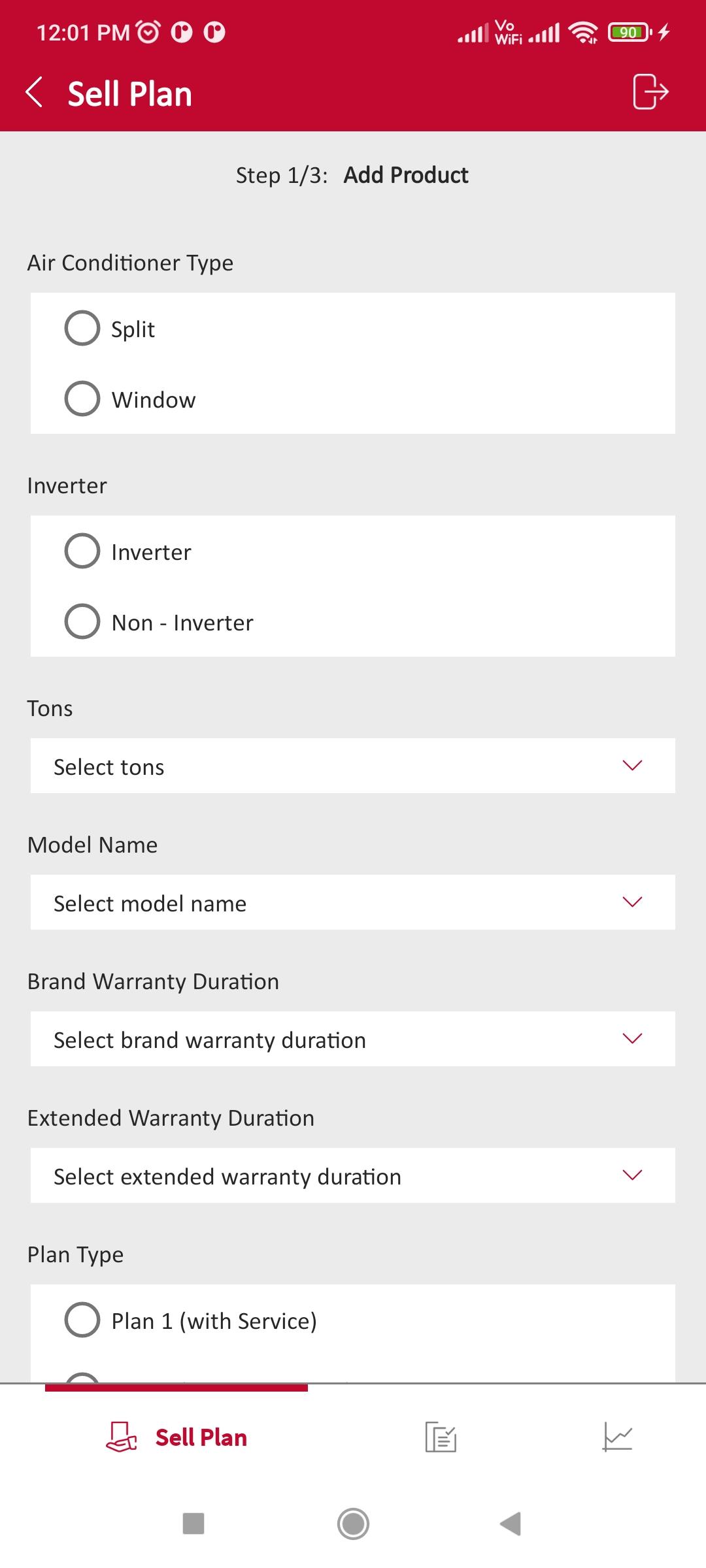Tap the logout icon in header

pyautogui.click(x=650, y=91)
